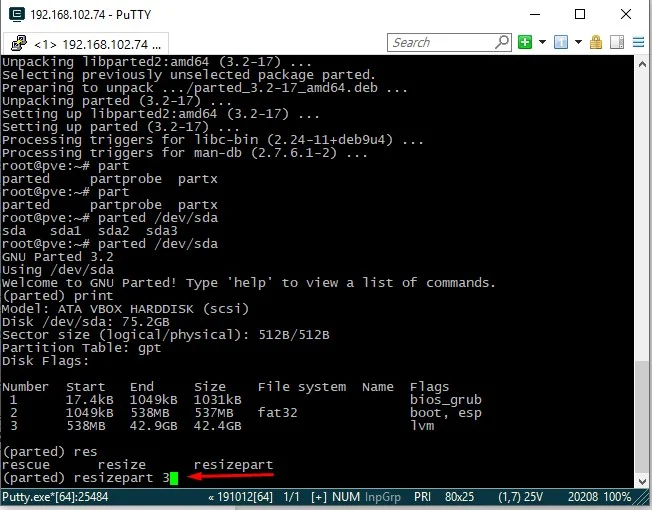
Task: Click the '42.4GB' size value
Action: click(x=217, y=426)
